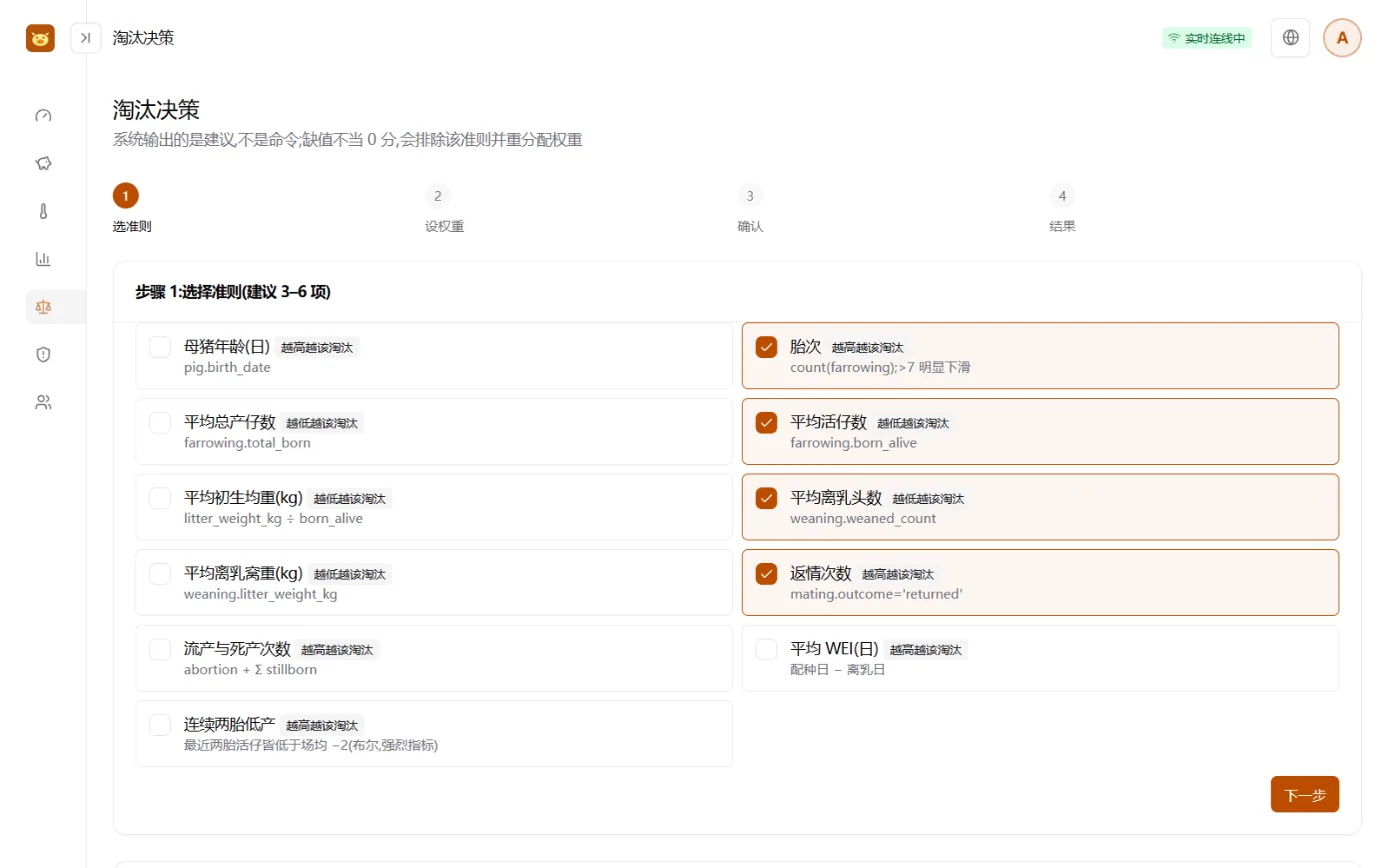Open the users icon in sidebar
This screenshot has height=868, width=1388.
click(x=43, y=402)
